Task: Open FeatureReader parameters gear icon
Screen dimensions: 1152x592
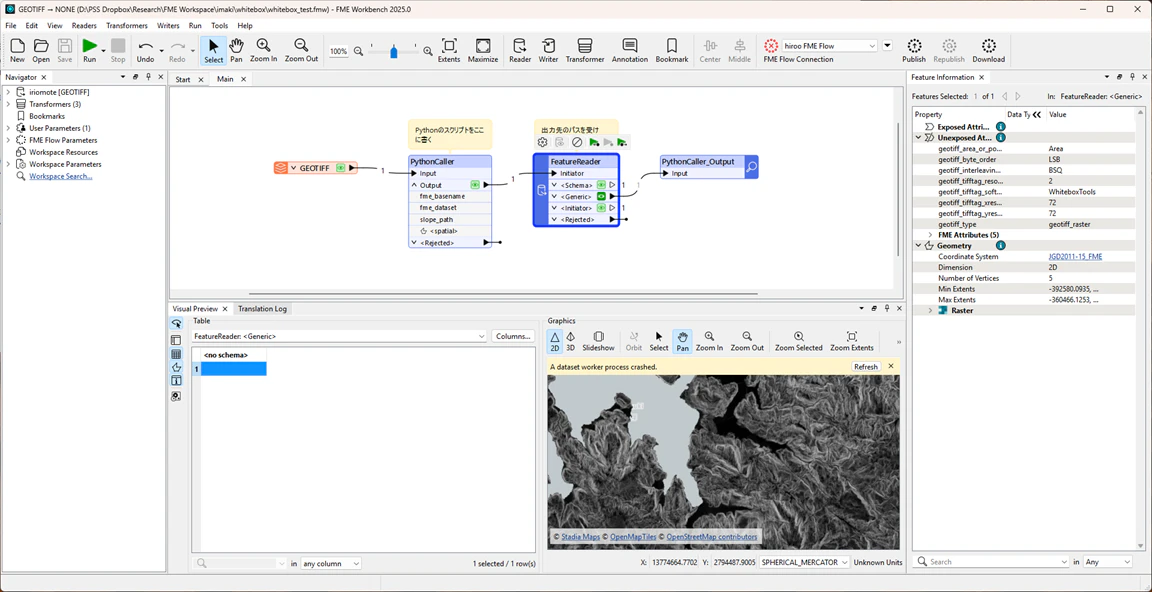Action: tap(542, 142)
